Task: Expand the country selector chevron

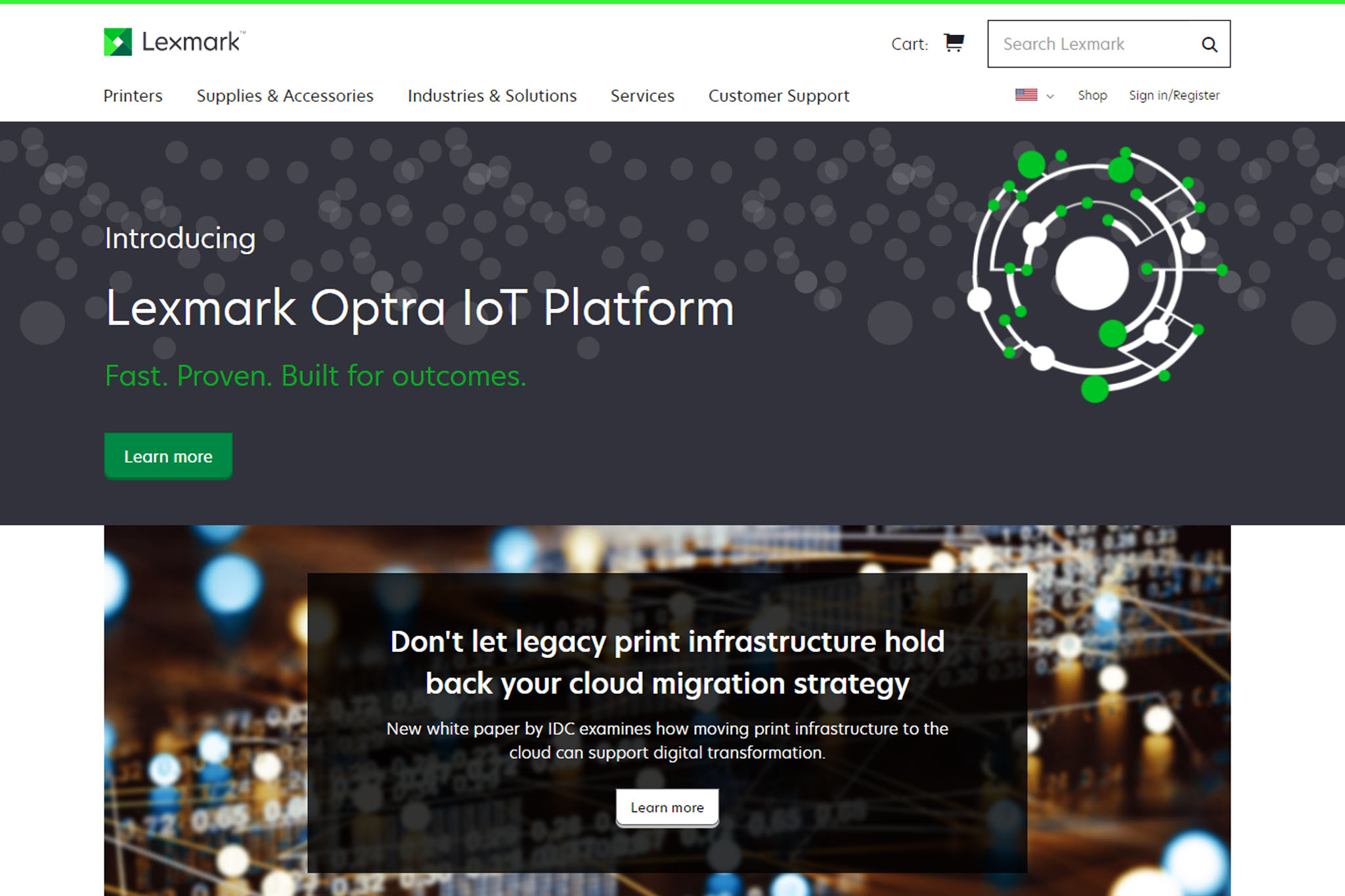Action: click(1050, 96)
